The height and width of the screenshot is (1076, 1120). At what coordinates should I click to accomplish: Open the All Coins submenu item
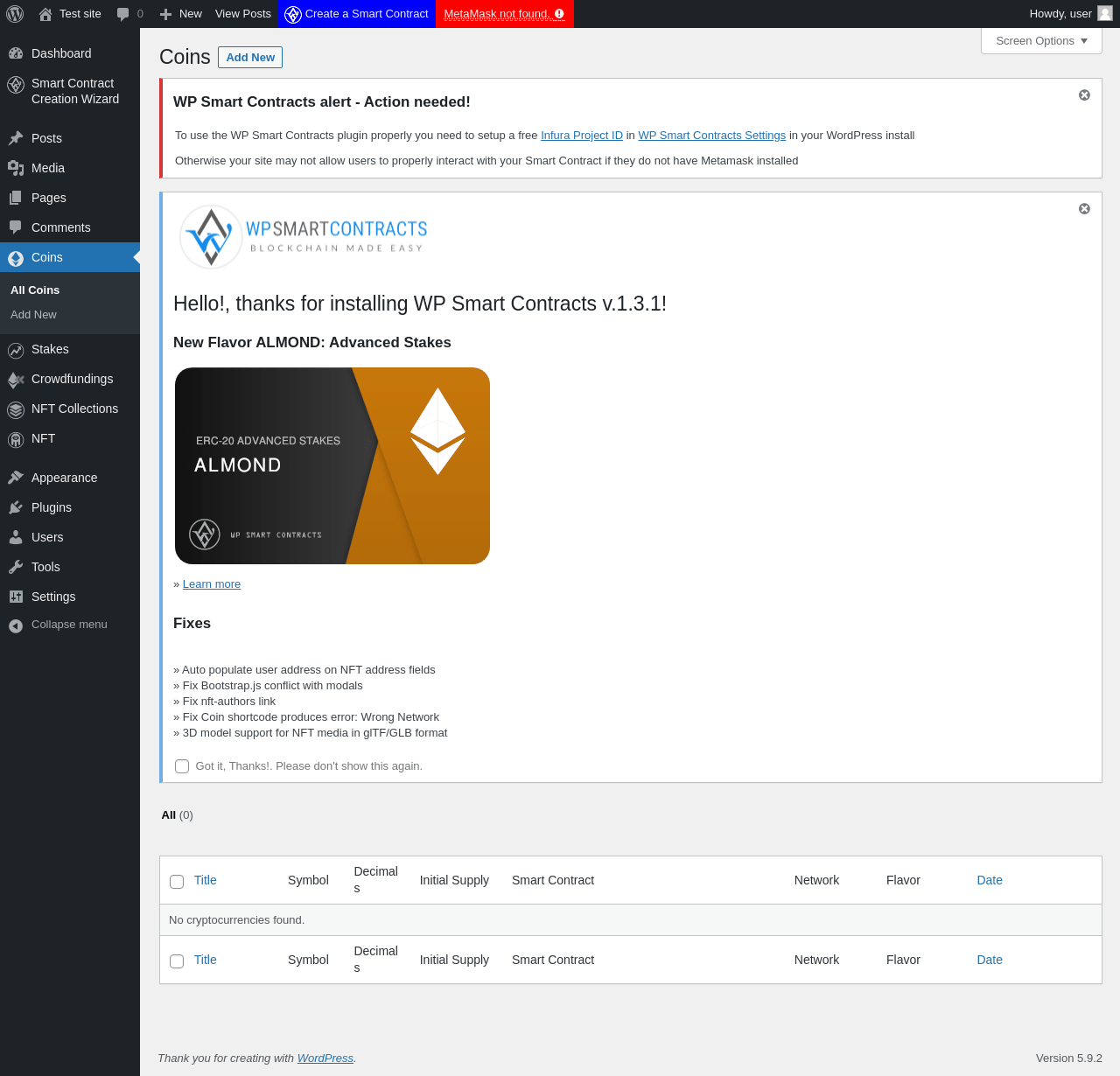click(x=35, y=290)
